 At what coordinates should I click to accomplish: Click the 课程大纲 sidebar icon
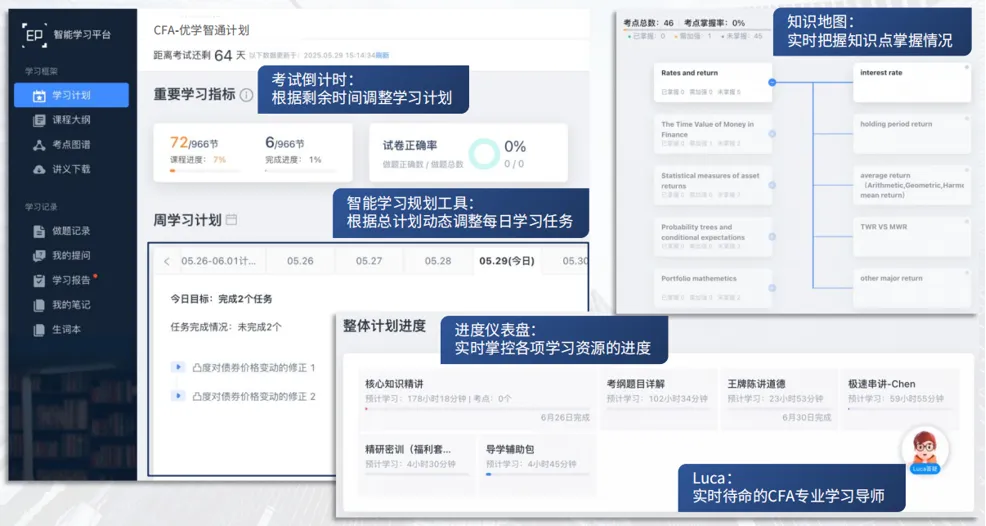pyautogui.click(x=39, y=120)
